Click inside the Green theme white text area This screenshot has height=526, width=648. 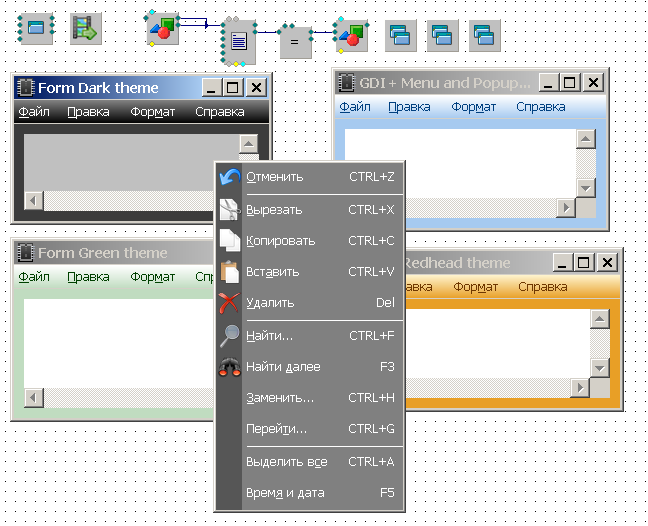(x=119, y=343)
